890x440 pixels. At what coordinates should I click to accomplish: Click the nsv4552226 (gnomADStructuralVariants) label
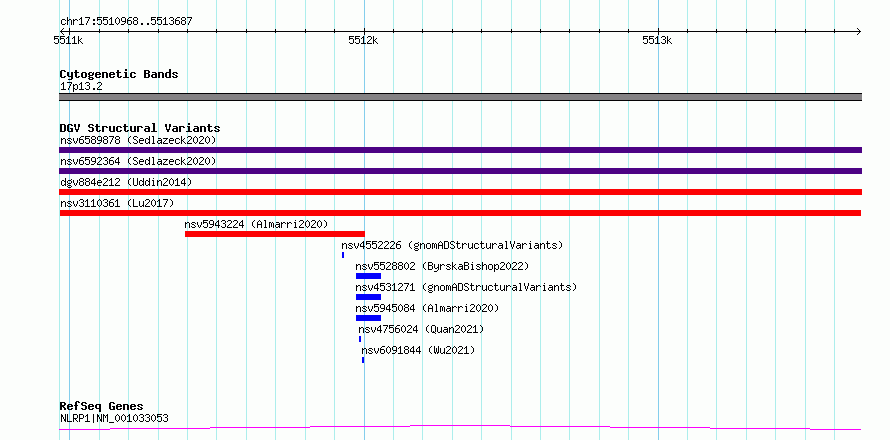[452, 245]
